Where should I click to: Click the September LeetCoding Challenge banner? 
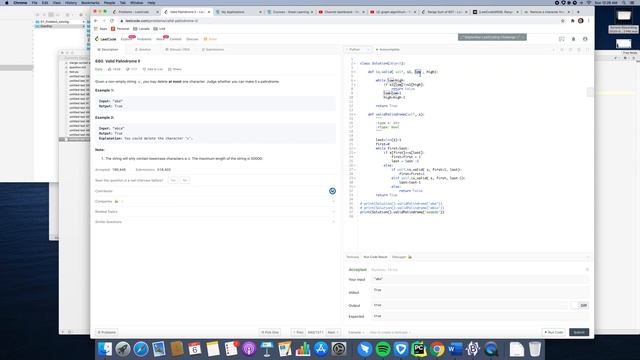click(x=492, y=37)
